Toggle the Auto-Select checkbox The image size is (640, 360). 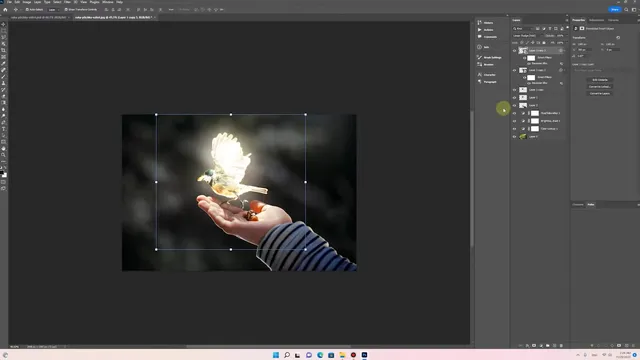tap(27, 9)
